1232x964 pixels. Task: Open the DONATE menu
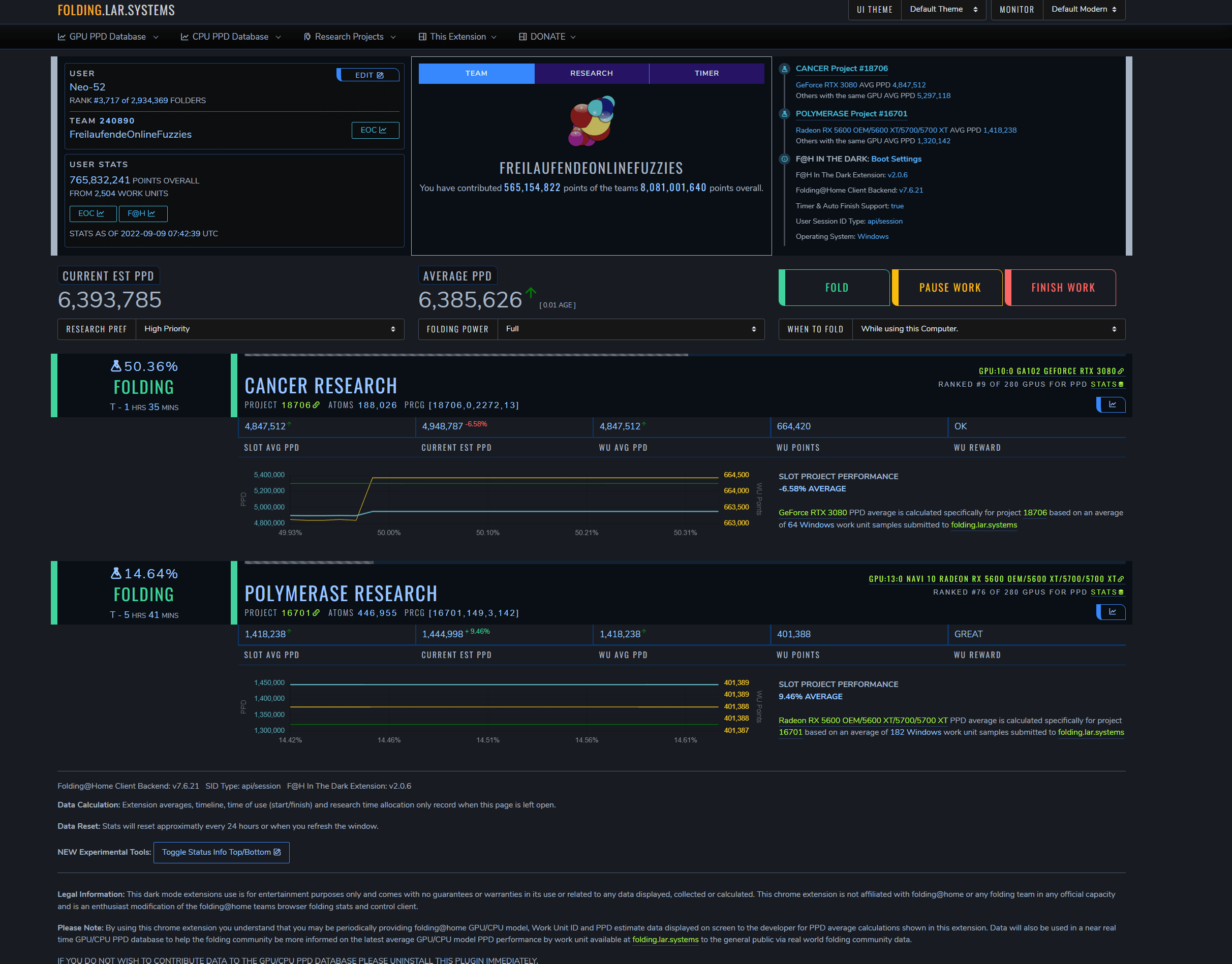click(547, 37)
